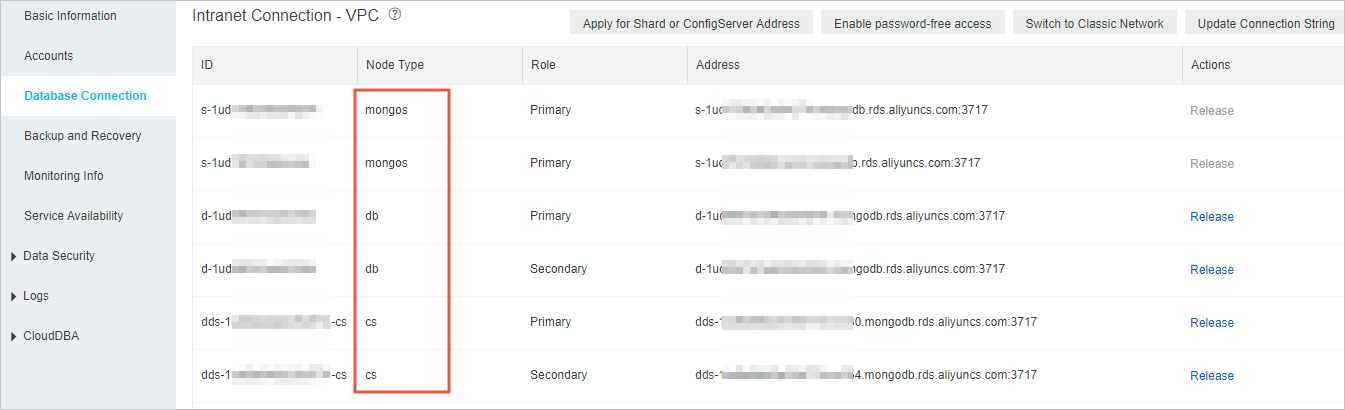Open the Basic Information page
Screen dimensions: 1345x410
[70, 16]
